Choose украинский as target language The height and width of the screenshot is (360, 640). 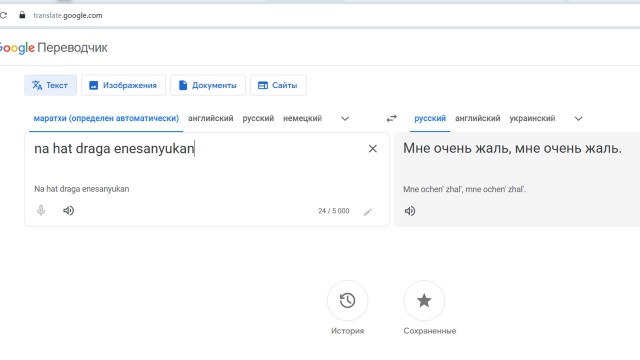[x=532, y=118]
